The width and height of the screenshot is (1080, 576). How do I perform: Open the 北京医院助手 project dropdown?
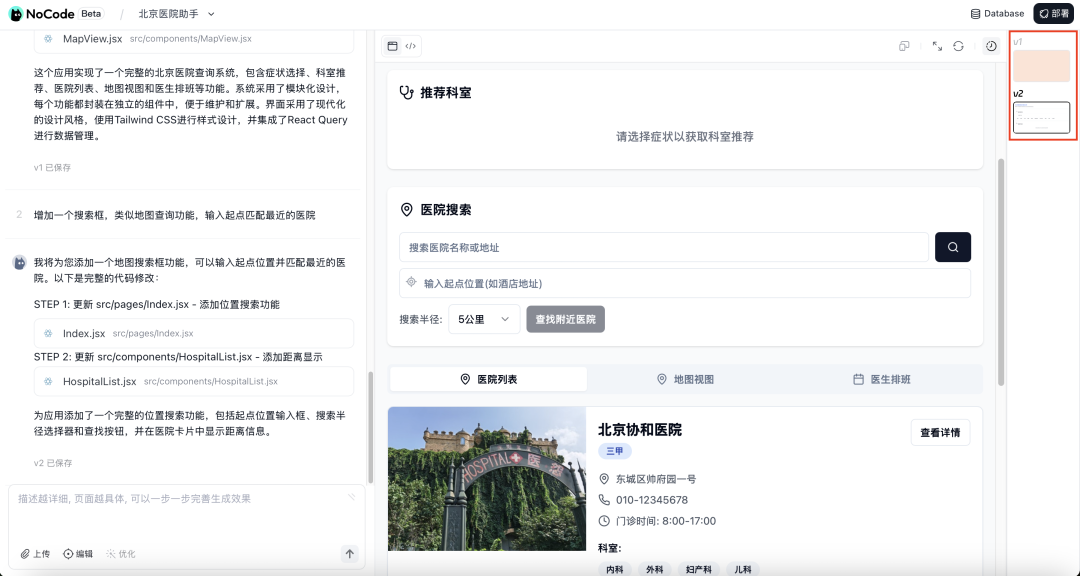pos(176,14)
